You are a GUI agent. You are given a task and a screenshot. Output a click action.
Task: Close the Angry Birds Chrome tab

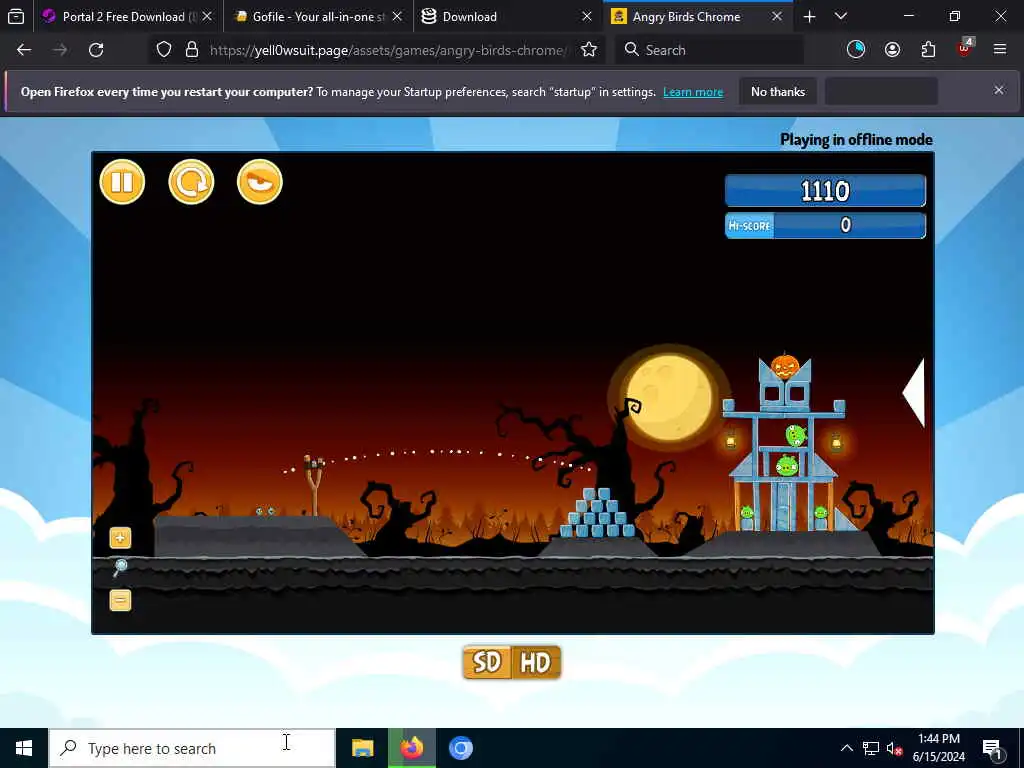tap(777, 16)
